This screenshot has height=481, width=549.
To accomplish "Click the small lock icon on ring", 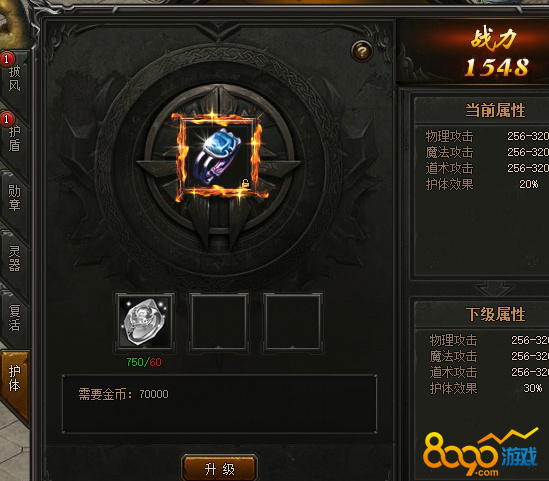I will [x=245, y=183].
